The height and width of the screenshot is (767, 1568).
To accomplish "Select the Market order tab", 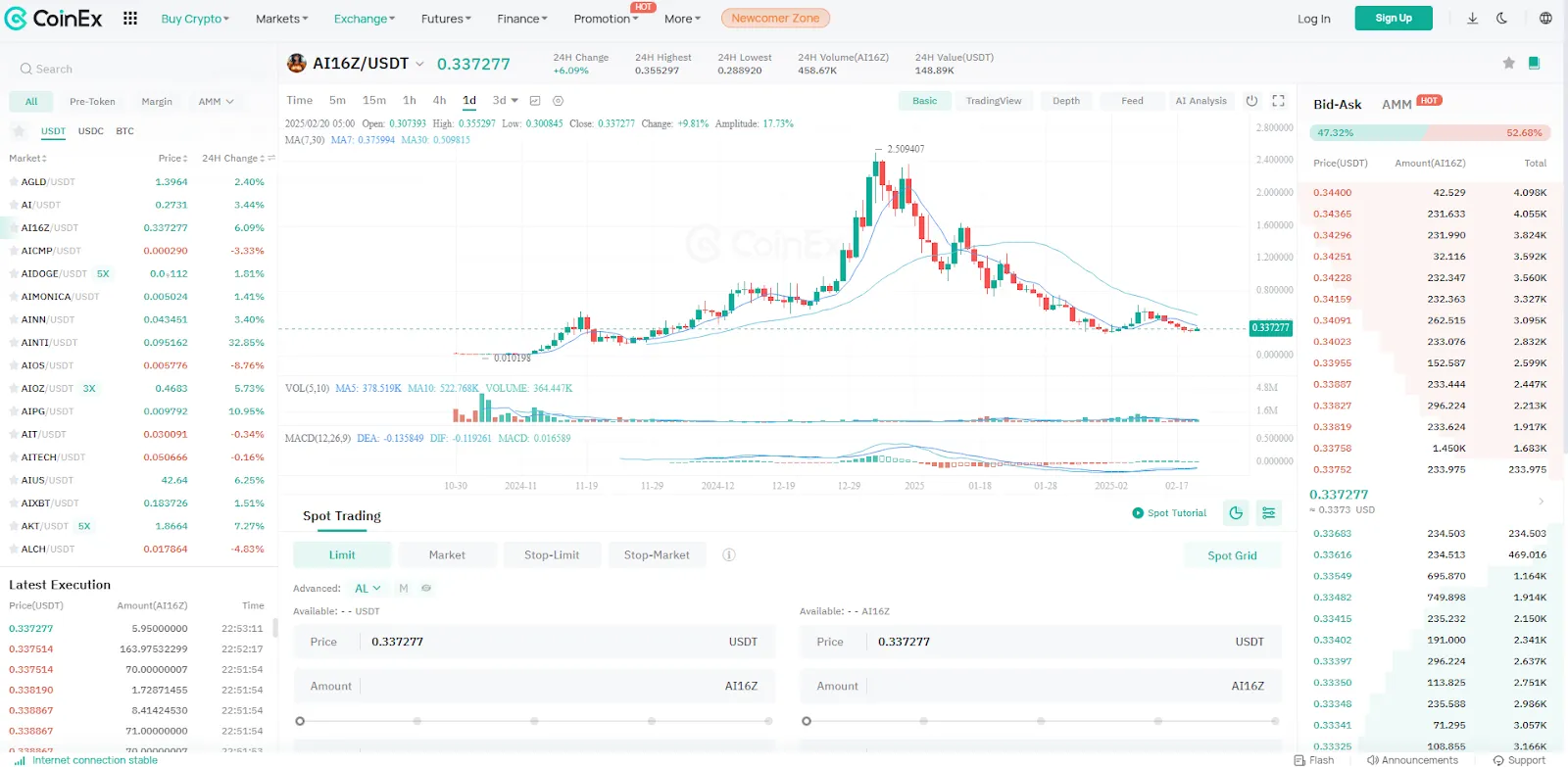I will click(447, 555).
